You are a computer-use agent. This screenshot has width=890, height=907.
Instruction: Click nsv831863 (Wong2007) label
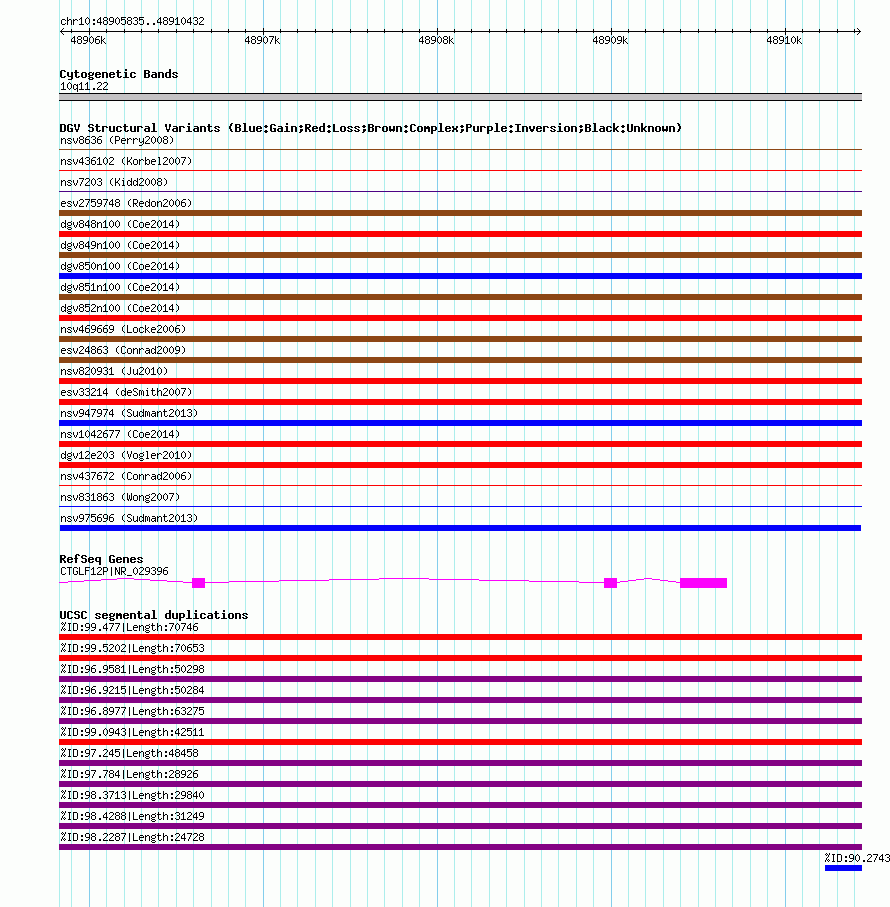(120, 497)
